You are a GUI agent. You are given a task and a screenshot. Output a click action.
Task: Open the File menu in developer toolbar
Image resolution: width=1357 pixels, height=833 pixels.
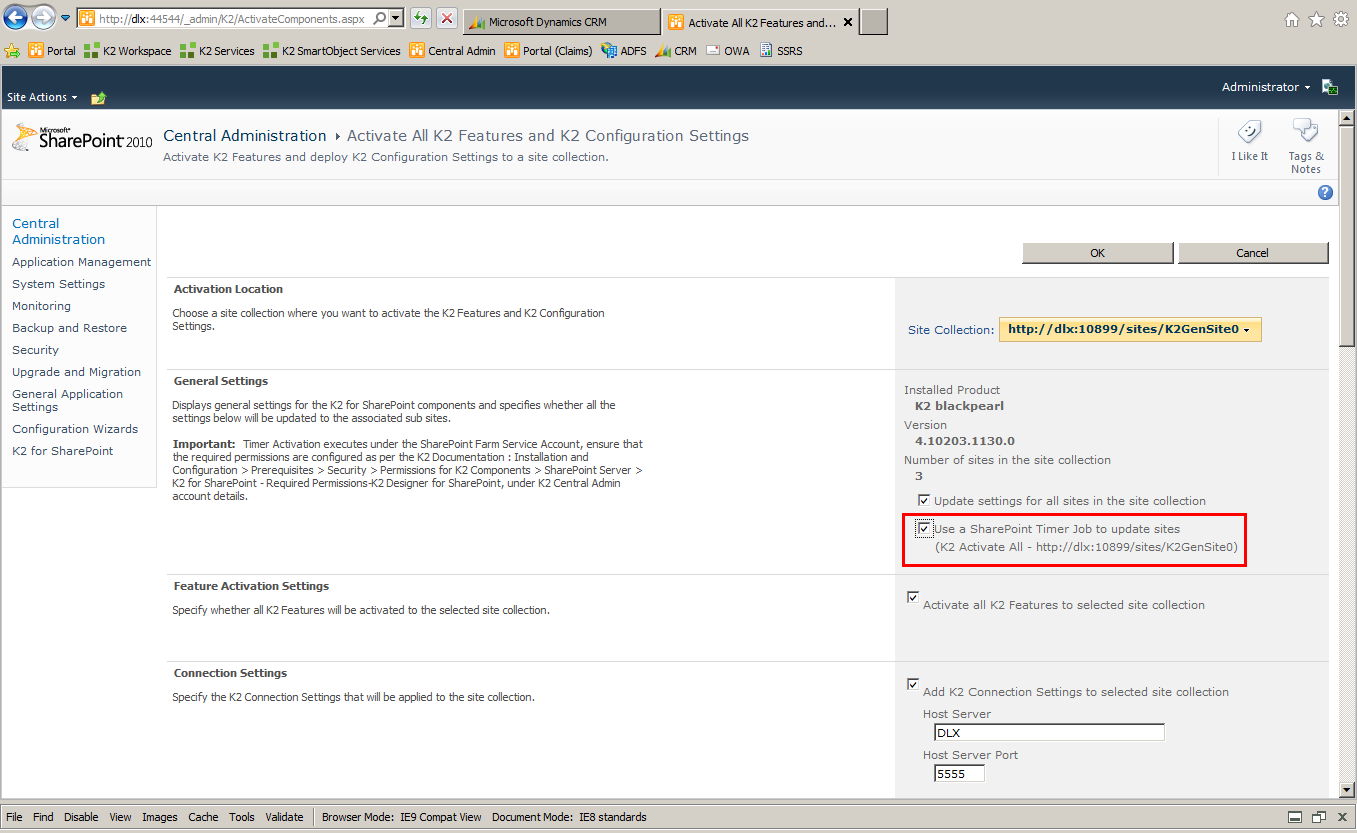click(x=14, y=817)
